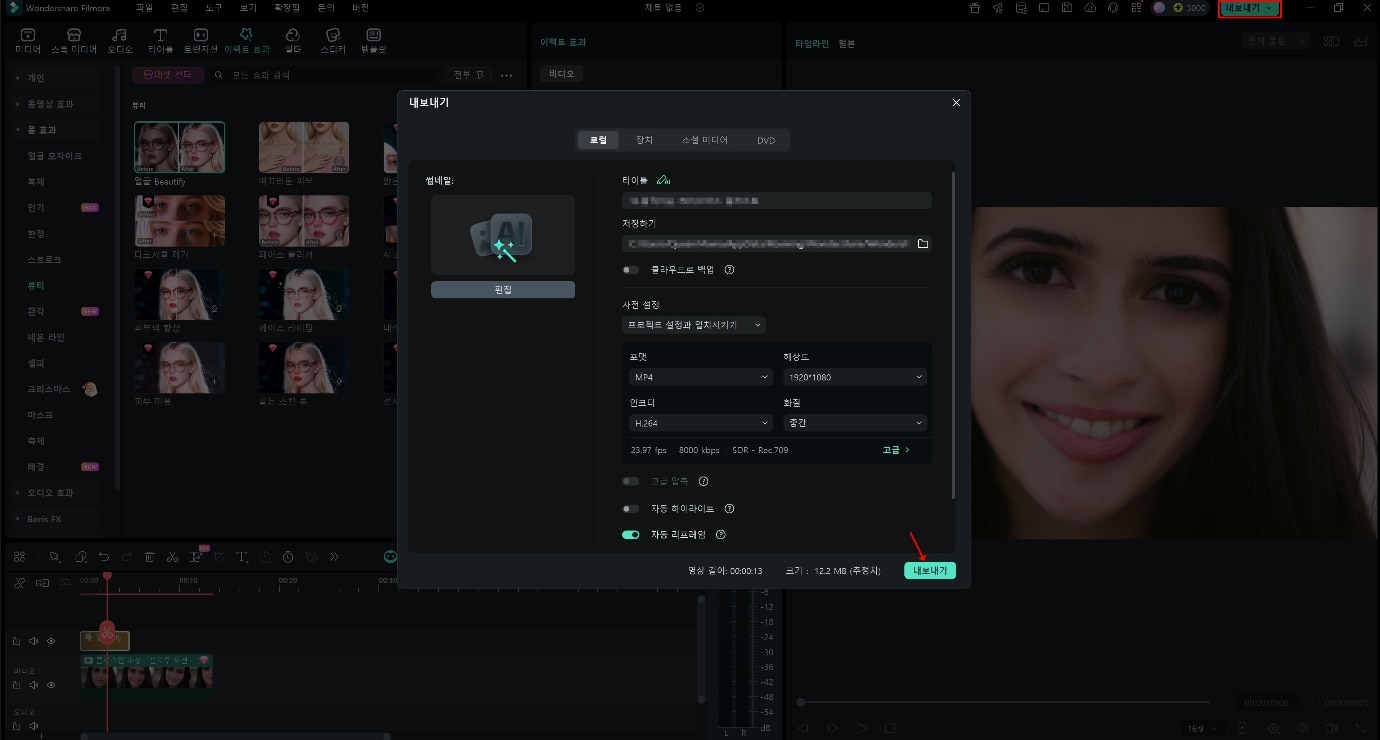Click the 편집 button under thumbnail
Image resolution: width=1380 pixels, height=740 pixels.
[502, 290]
